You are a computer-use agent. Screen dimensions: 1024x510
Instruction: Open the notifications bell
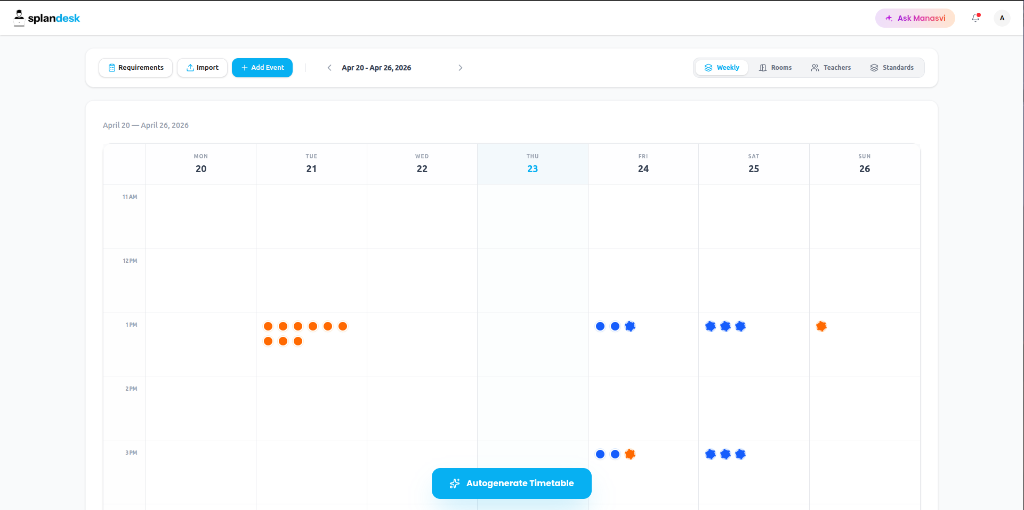[x=976, y=18]
